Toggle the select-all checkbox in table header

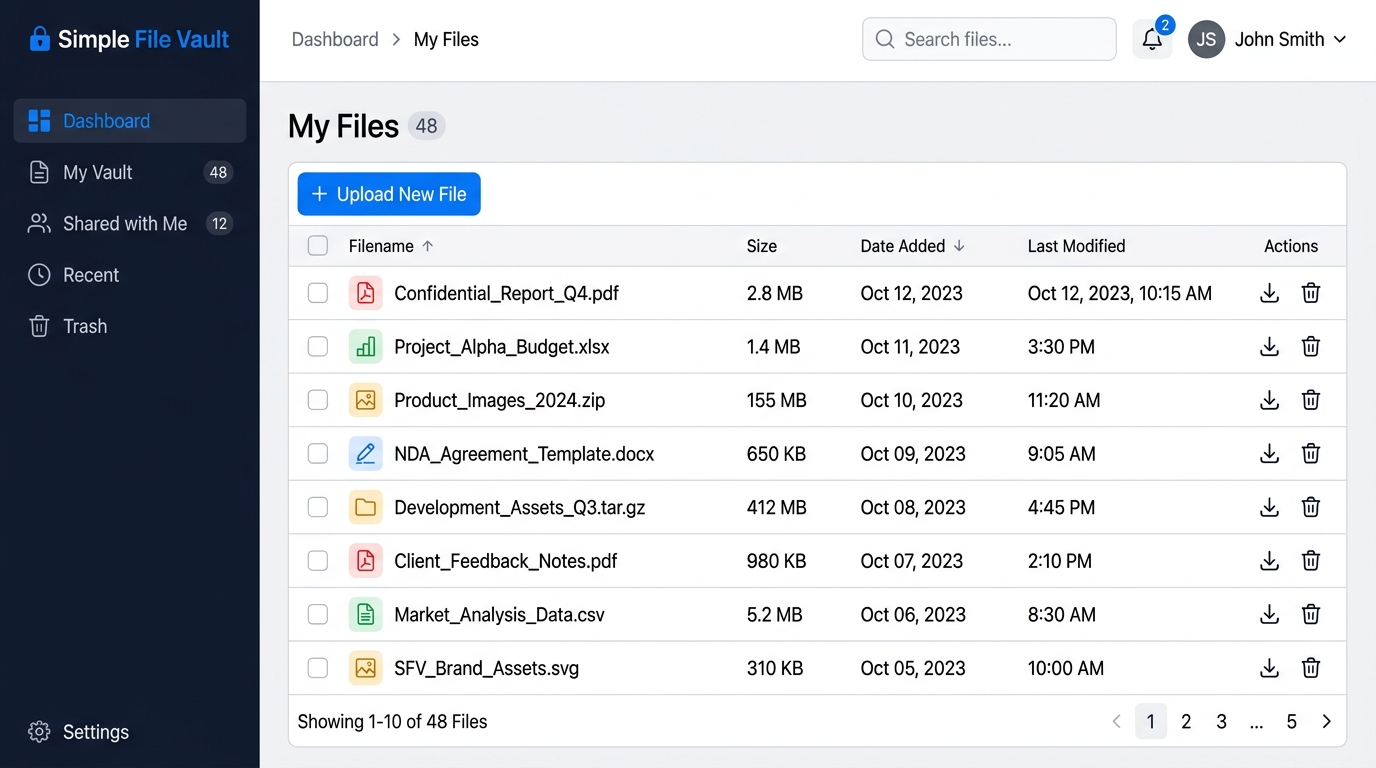coord(318,246)
